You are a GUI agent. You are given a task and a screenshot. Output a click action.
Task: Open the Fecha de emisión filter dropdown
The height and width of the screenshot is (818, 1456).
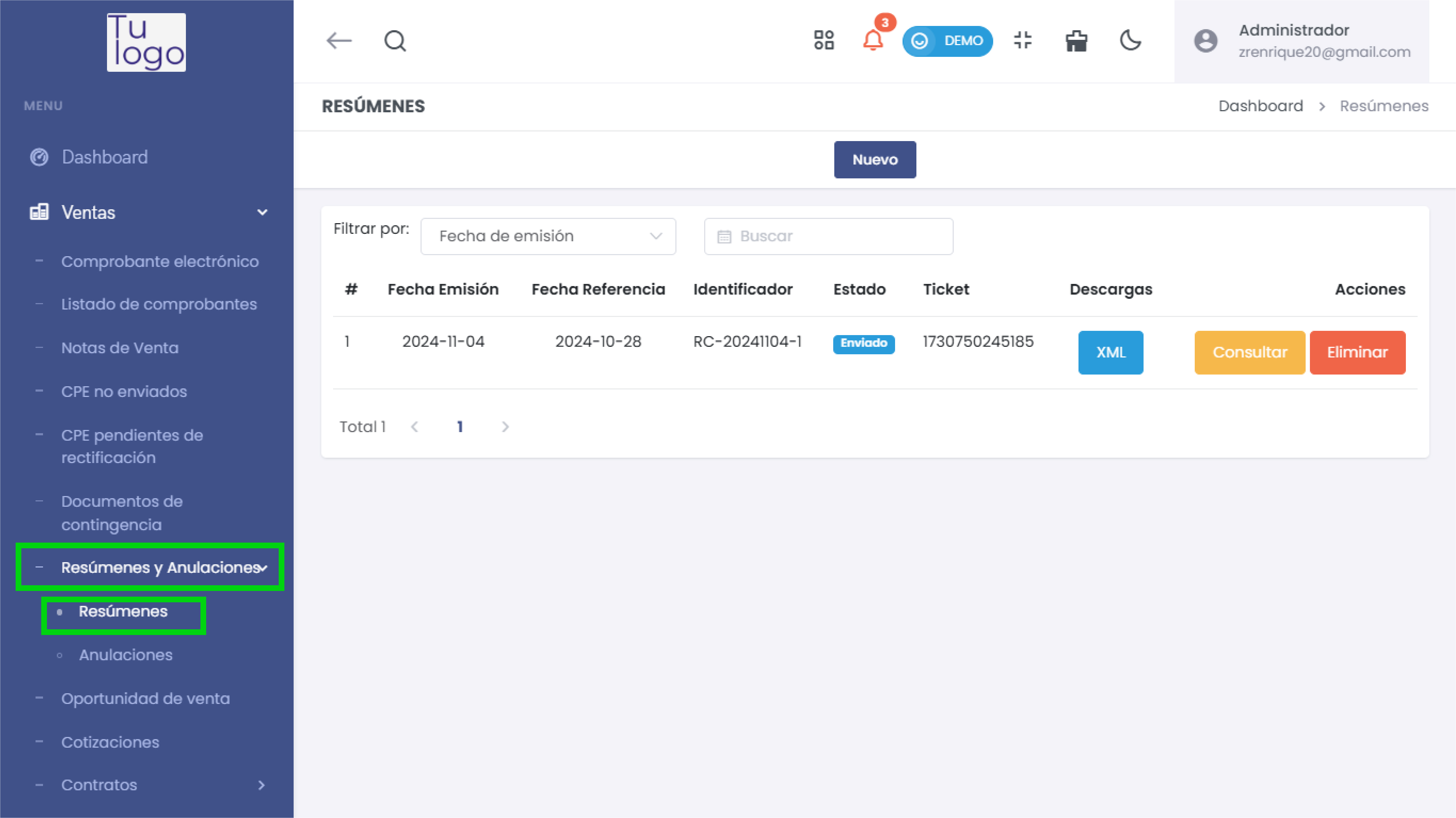pyautogui.click(x=548, y=236)
